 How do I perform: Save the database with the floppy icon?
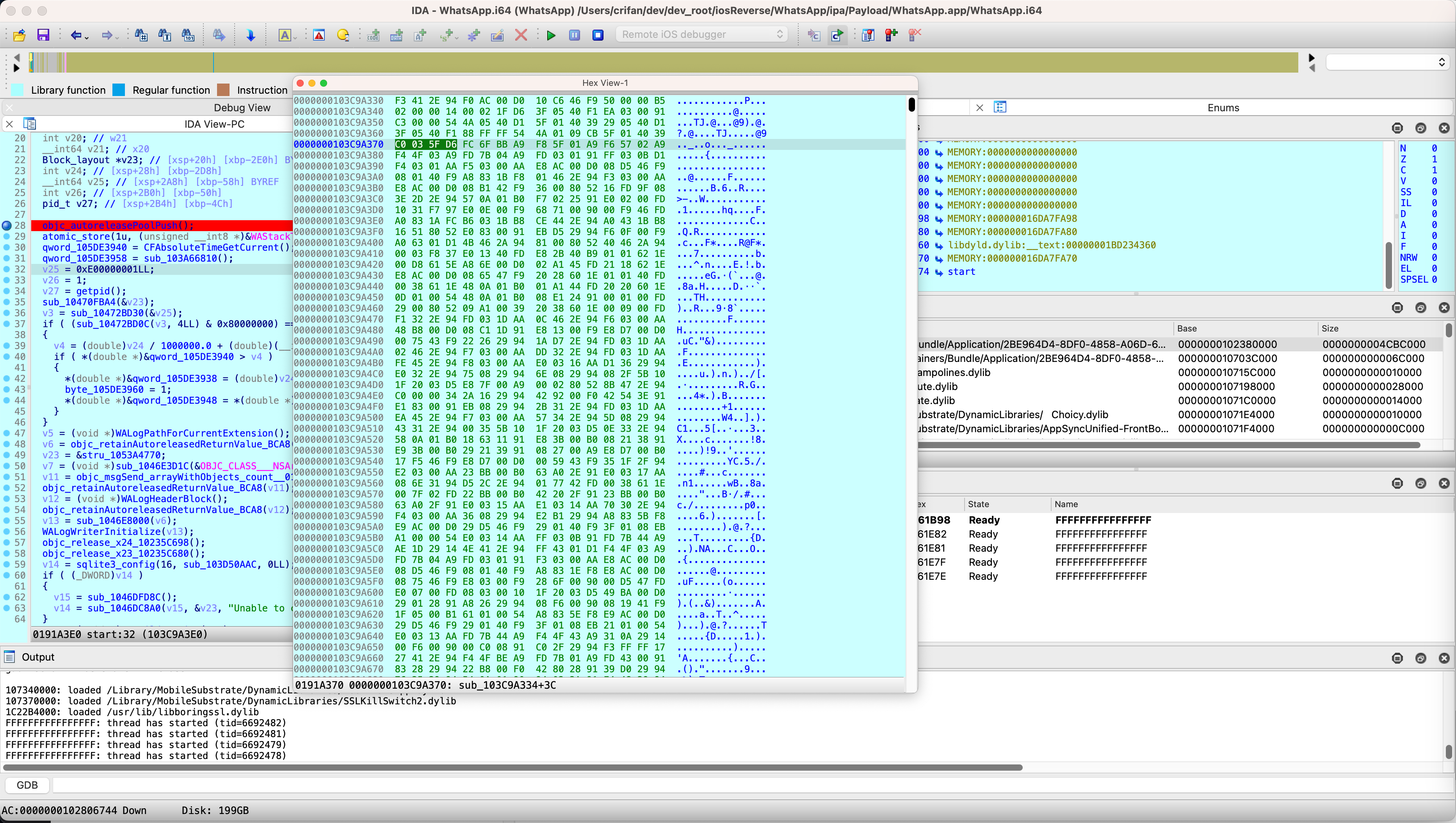click(x=43, y=35)
